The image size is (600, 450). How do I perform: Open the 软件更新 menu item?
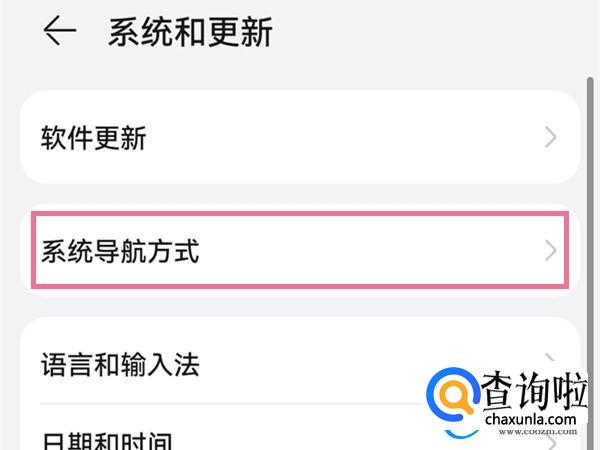pyautogui.click(x=300, y=138)
